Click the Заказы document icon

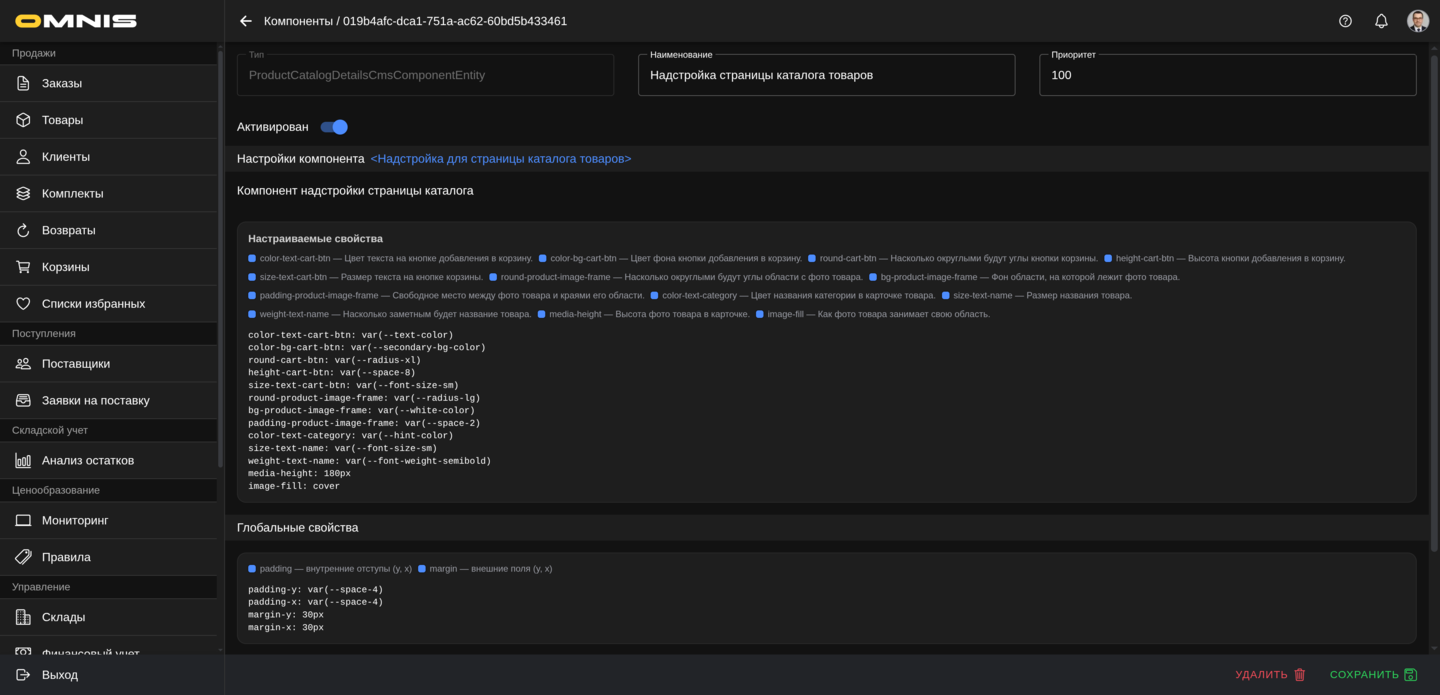(23, 83)
